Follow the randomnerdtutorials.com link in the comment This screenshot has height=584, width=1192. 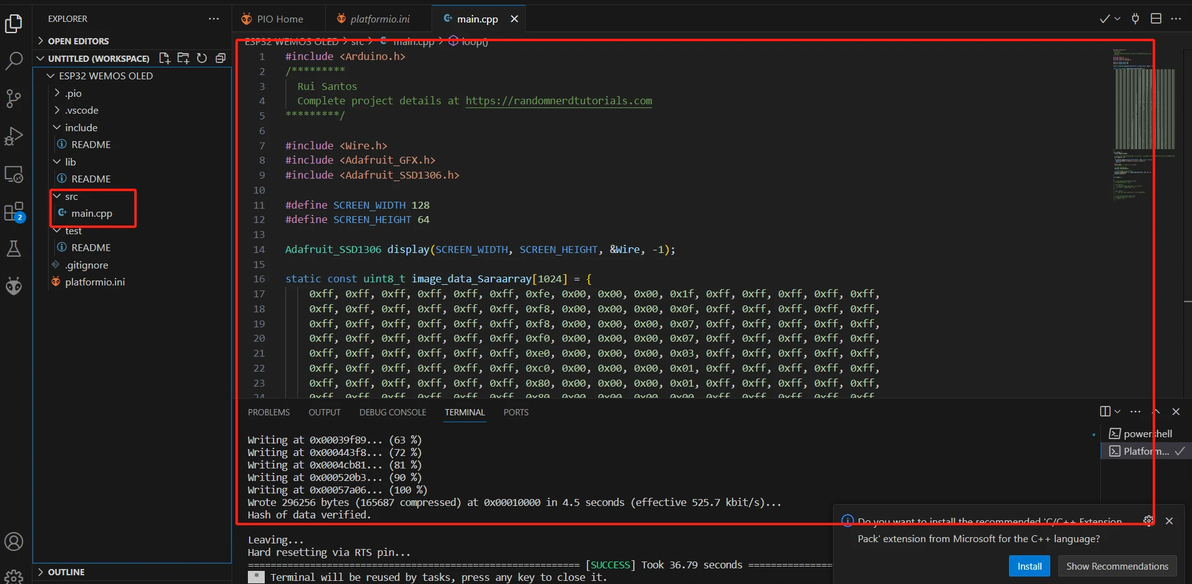click(559, 100)
